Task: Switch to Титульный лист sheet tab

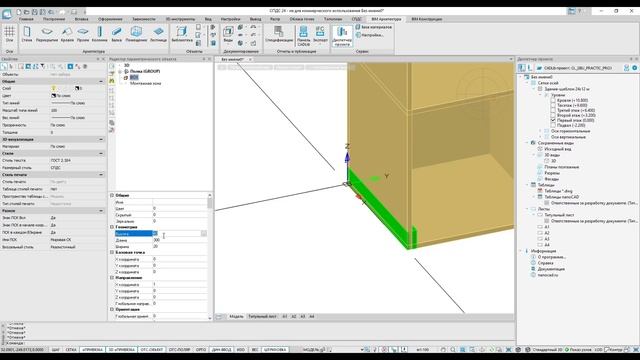Action: click(x=262, y=316)
